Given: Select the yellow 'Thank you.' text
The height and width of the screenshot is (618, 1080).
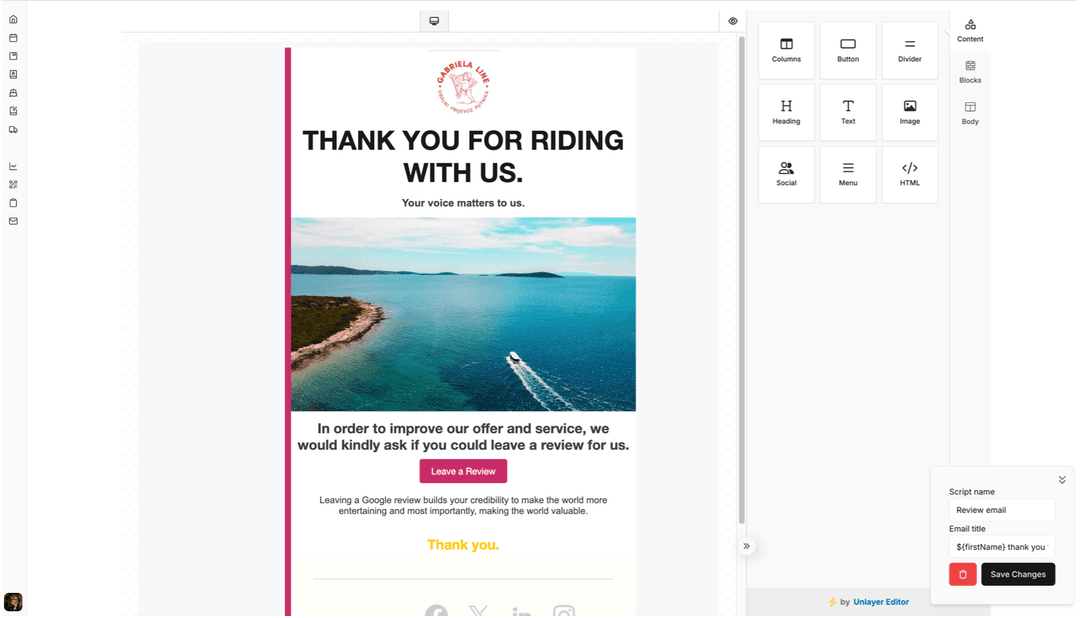Looking at the screenshot, I should 463,545.
